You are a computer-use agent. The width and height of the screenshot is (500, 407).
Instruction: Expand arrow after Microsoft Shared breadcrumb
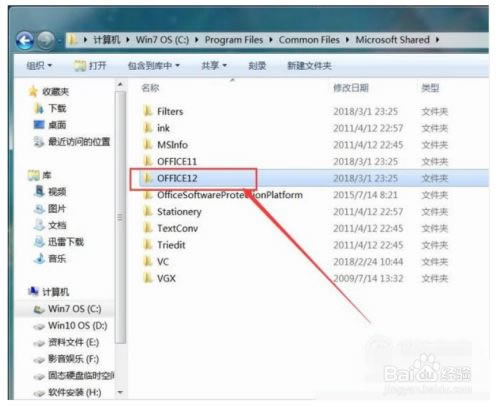437,40
